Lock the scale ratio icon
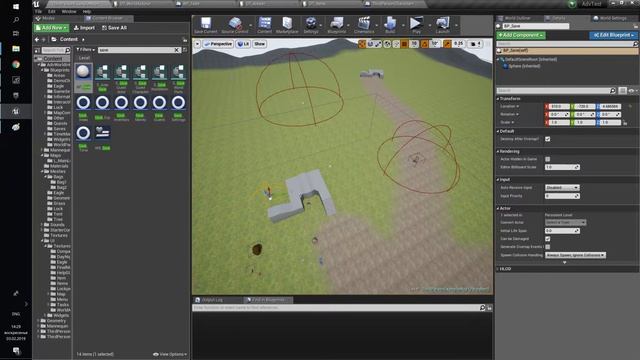 [625, 122]
